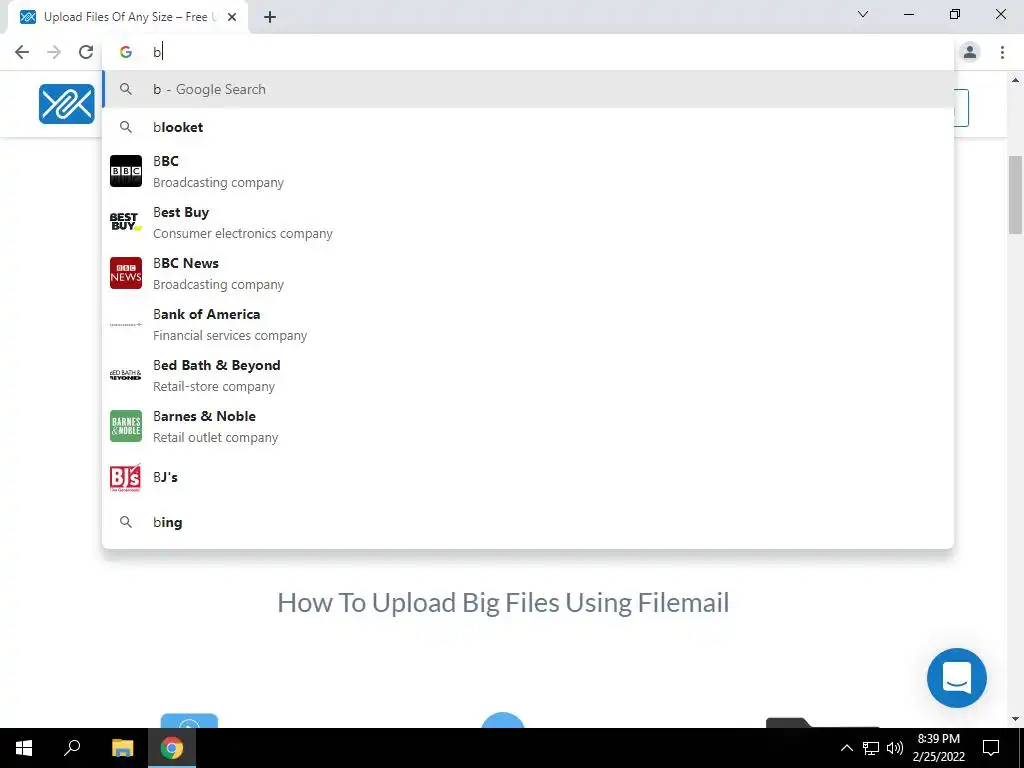The width and height of the screenshot is (1024, 768).
Task: Click the browser forward arrow
Action: [54, 52]
